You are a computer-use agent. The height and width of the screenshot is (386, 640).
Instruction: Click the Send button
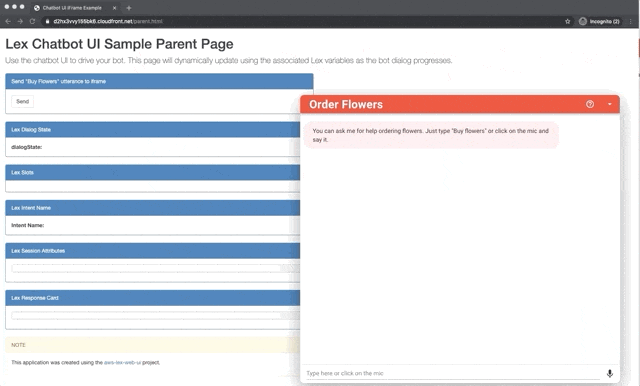tap(22, 101)
